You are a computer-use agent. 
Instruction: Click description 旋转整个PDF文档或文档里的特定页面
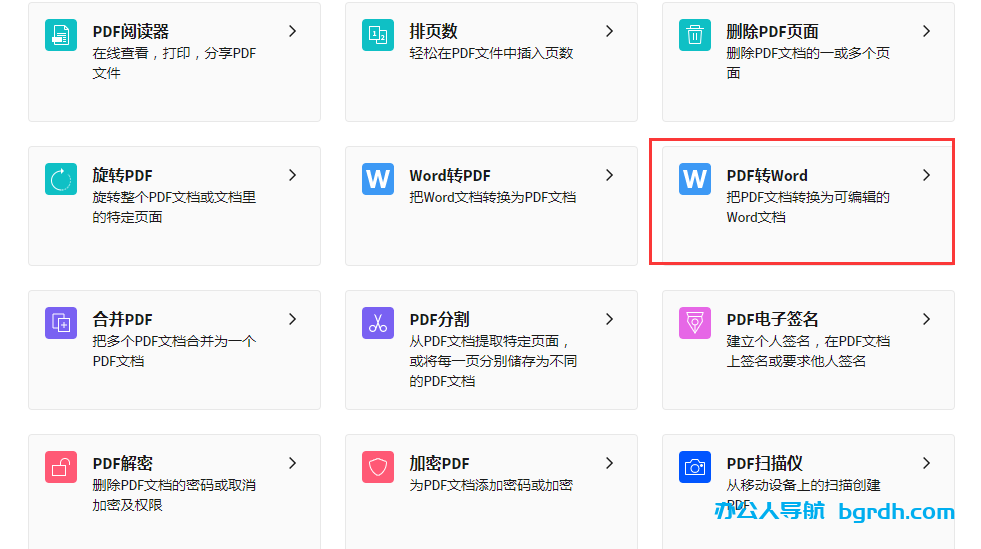click(175, 207)
